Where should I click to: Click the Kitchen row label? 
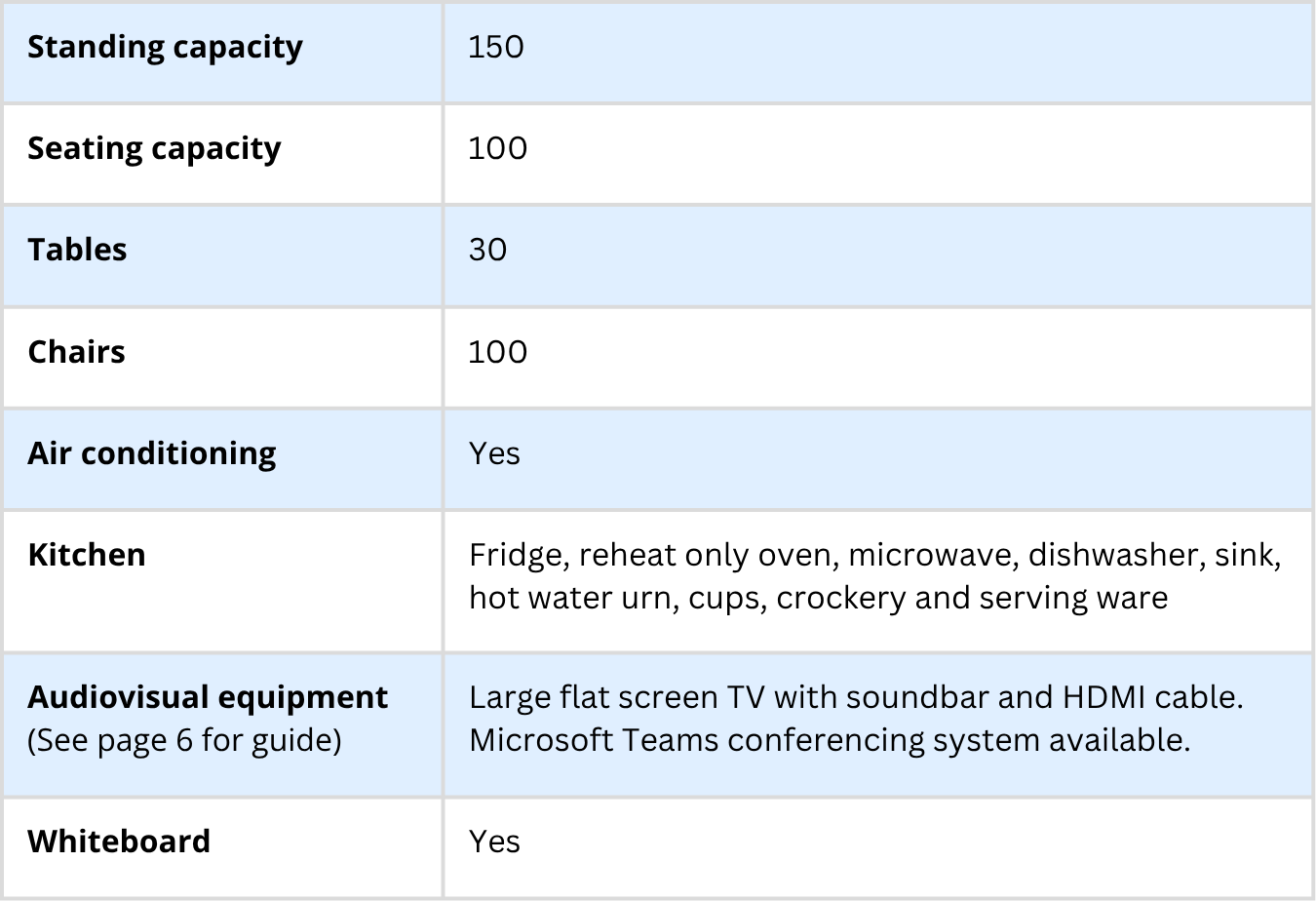point(87,555)
